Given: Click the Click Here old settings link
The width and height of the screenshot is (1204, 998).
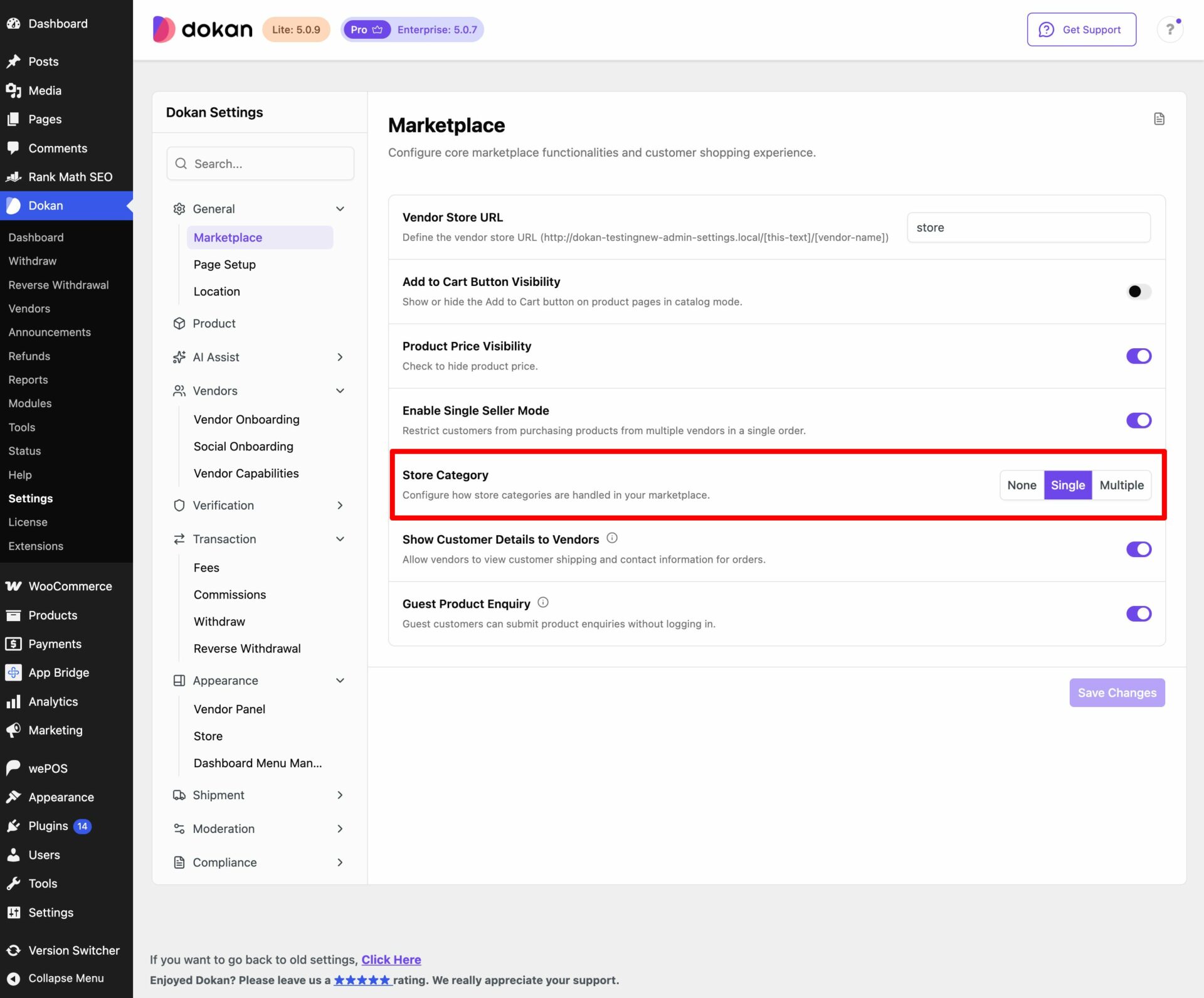Looking at the screenshot, I should 391,959.
